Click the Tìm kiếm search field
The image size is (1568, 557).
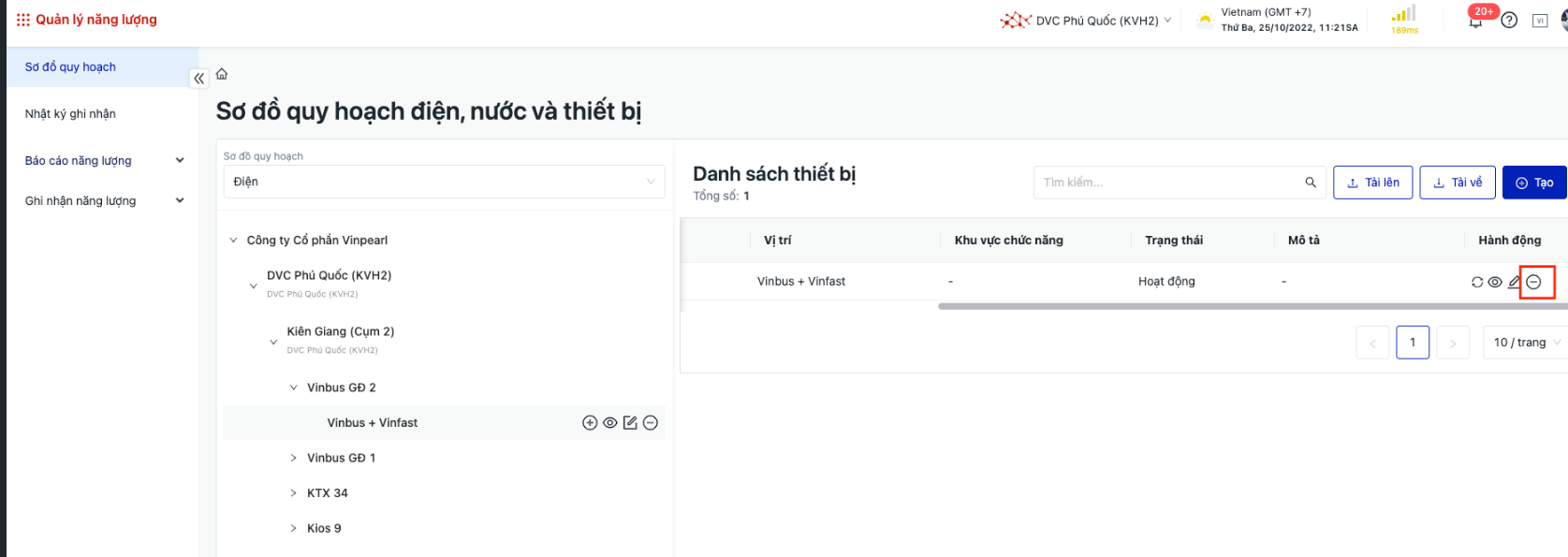click(x=1170, y=183)
